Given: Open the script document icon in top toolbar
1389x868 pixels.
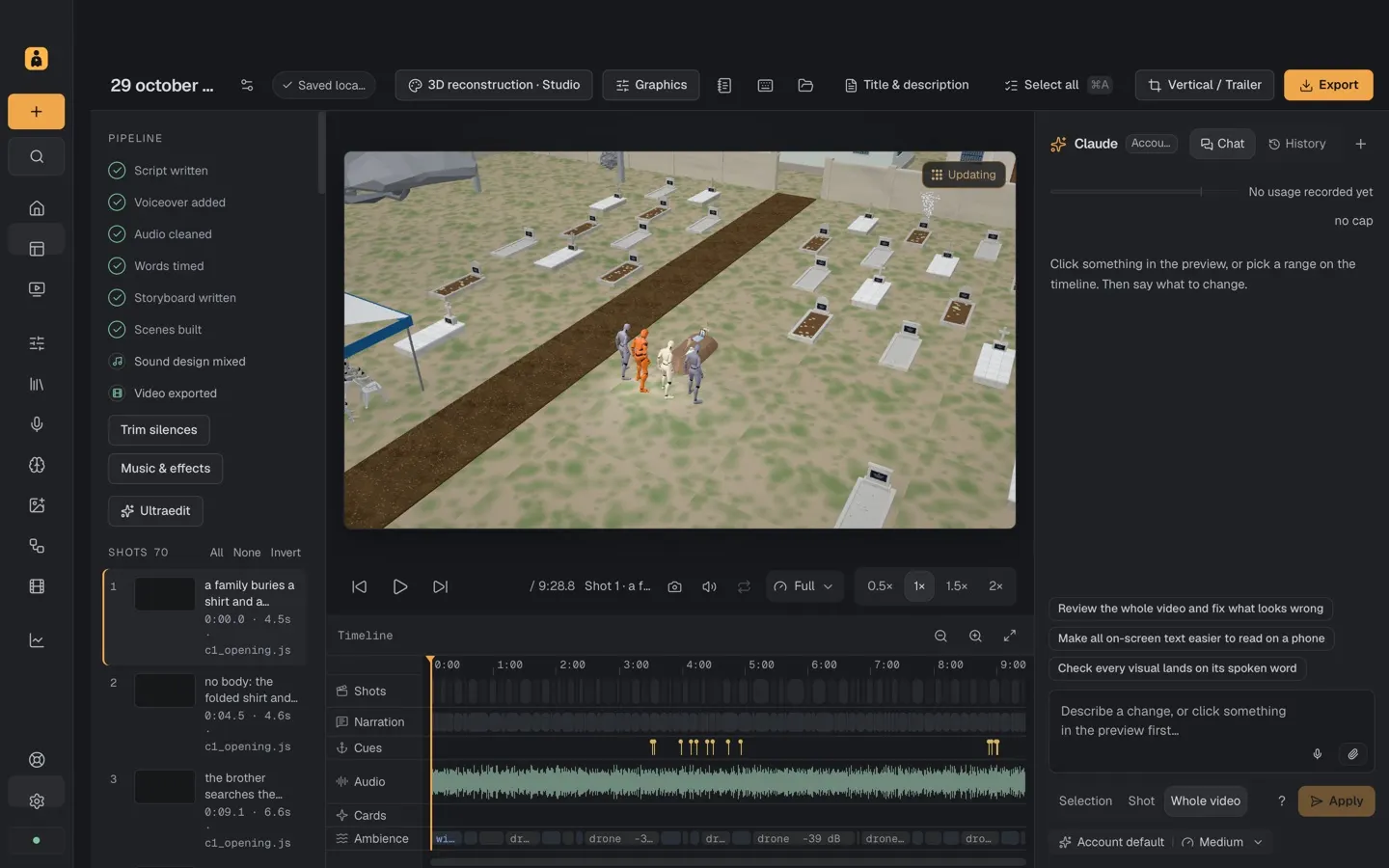Looking at the screenshot, I should pyautogui.click(x=724, y=85).
